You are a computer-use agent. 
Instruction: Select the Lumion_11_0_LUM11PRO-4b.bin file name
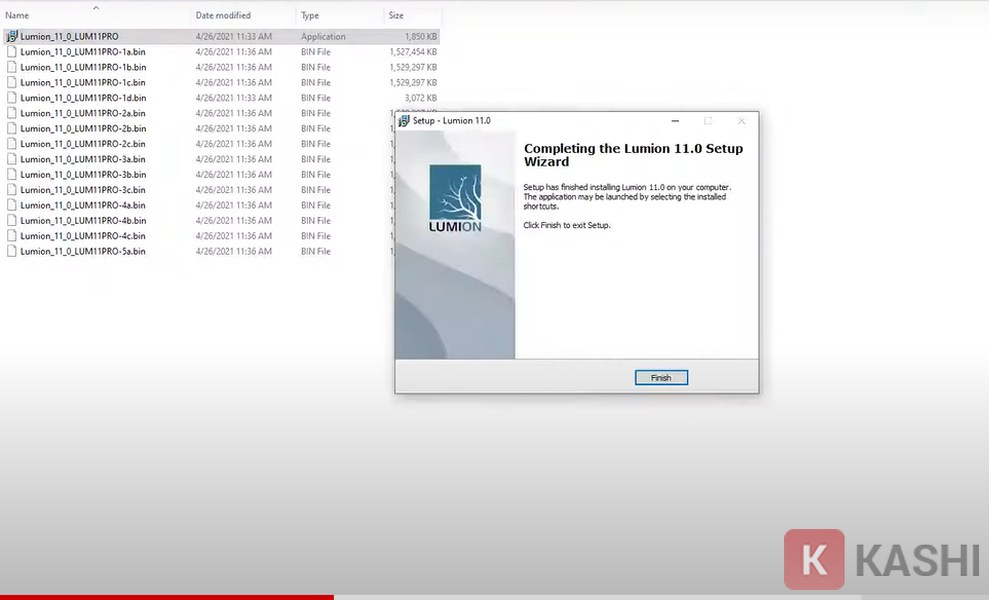83,221
